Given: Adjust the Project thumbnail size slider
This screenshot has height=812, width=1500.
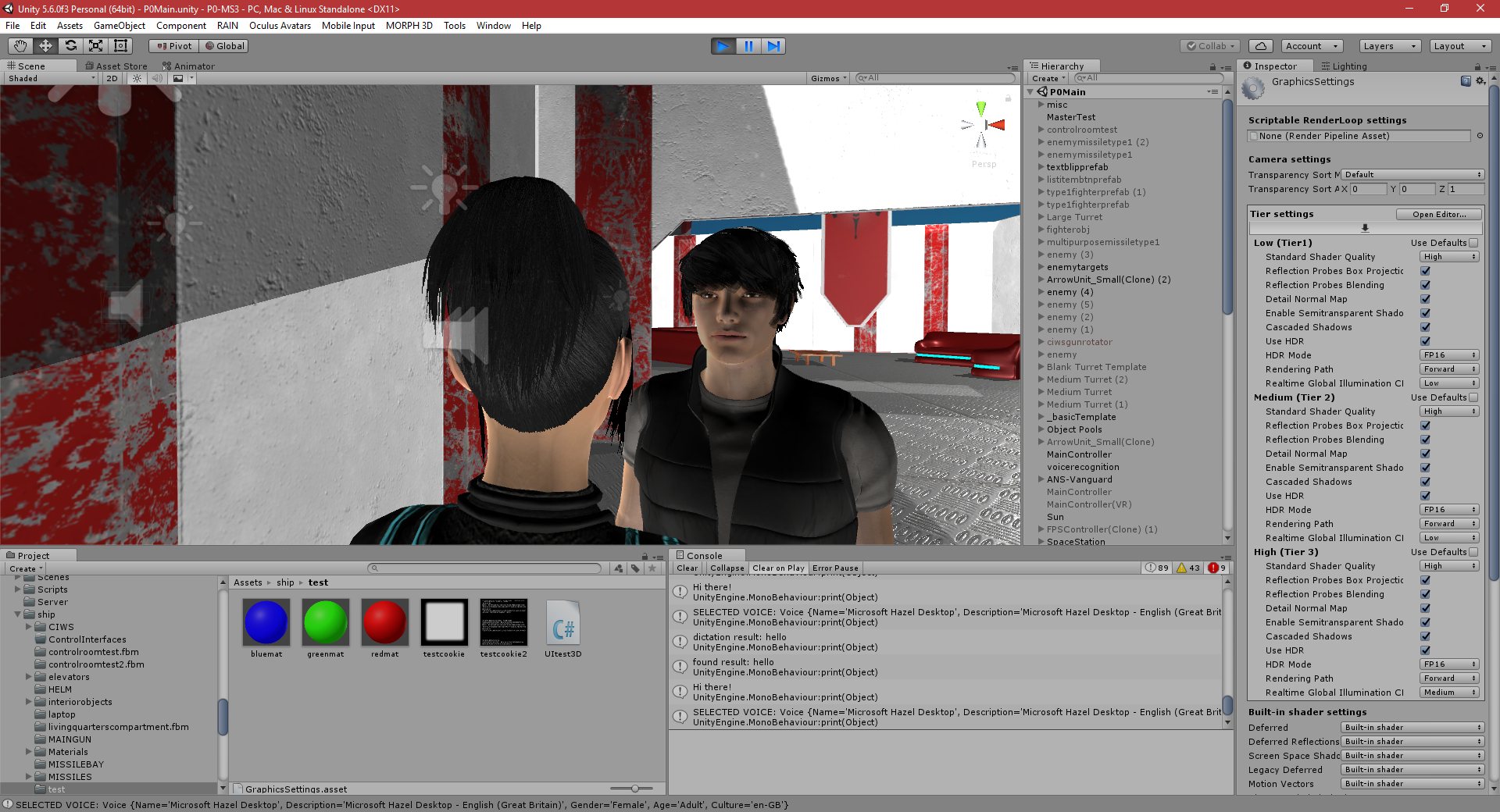Looking at the screenshot, I should point(635,789).
